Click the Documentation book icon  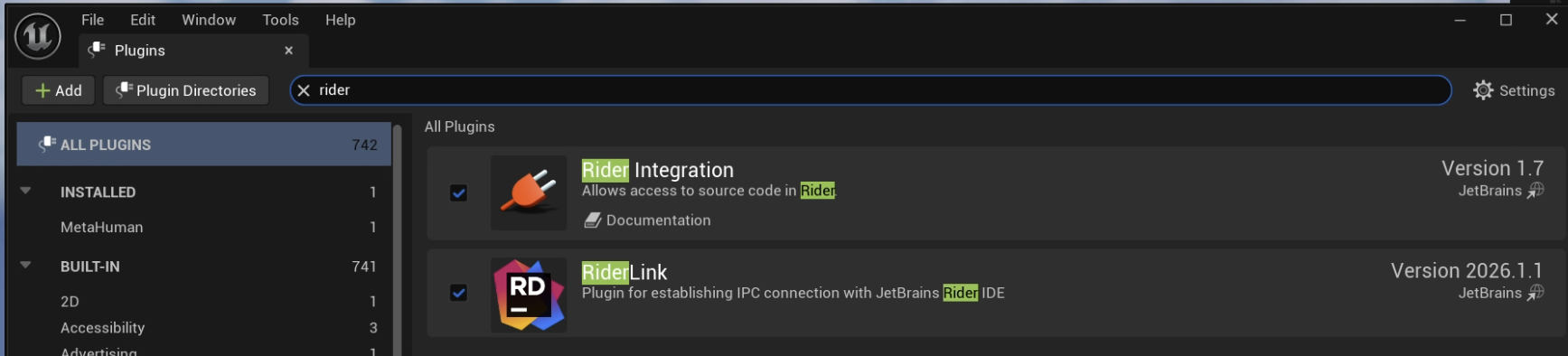(592, 220)
